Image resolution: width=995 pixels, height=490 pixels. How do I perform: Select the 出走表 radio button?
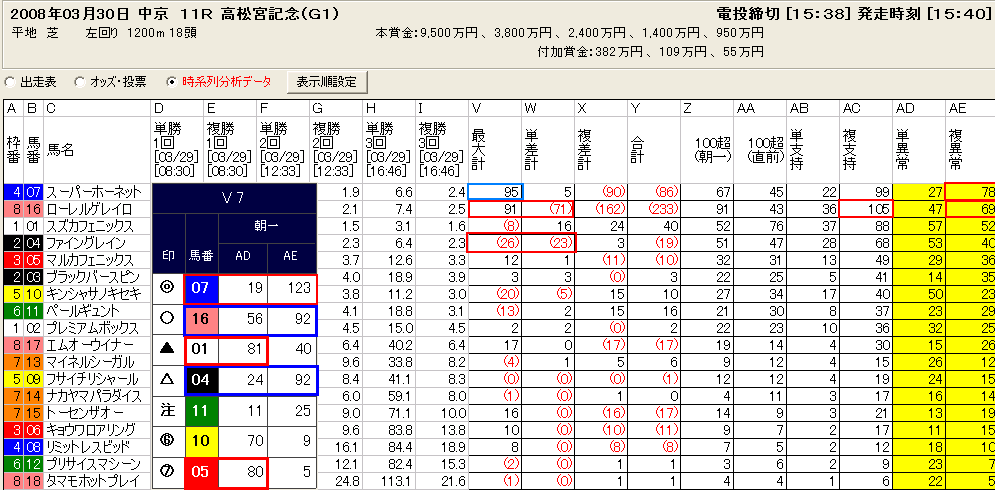[11, 82]
